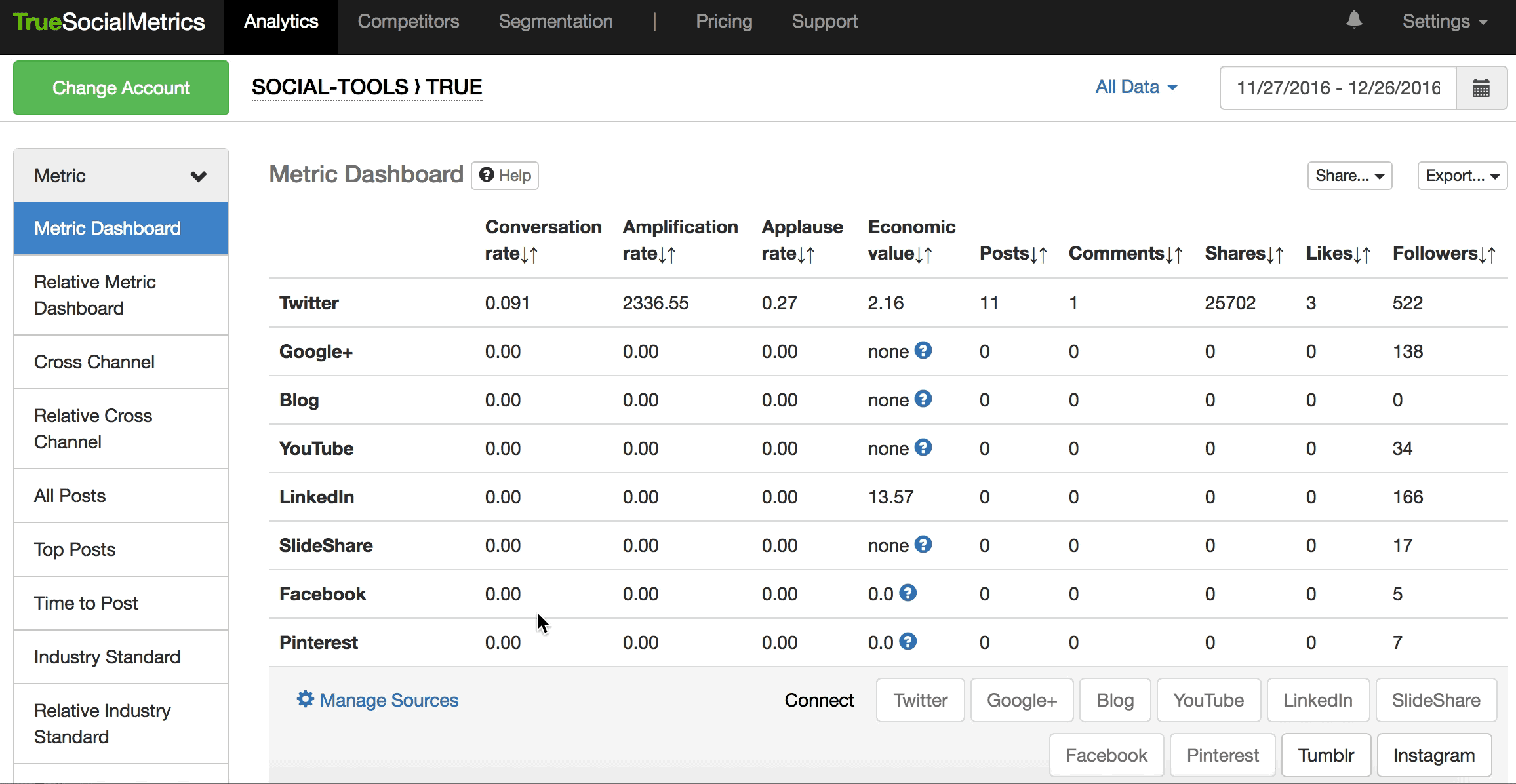This screenshot has width=1516, height=784.
Task: Expand the Export dropdown menu
Action: click(x=1462, y=176)
